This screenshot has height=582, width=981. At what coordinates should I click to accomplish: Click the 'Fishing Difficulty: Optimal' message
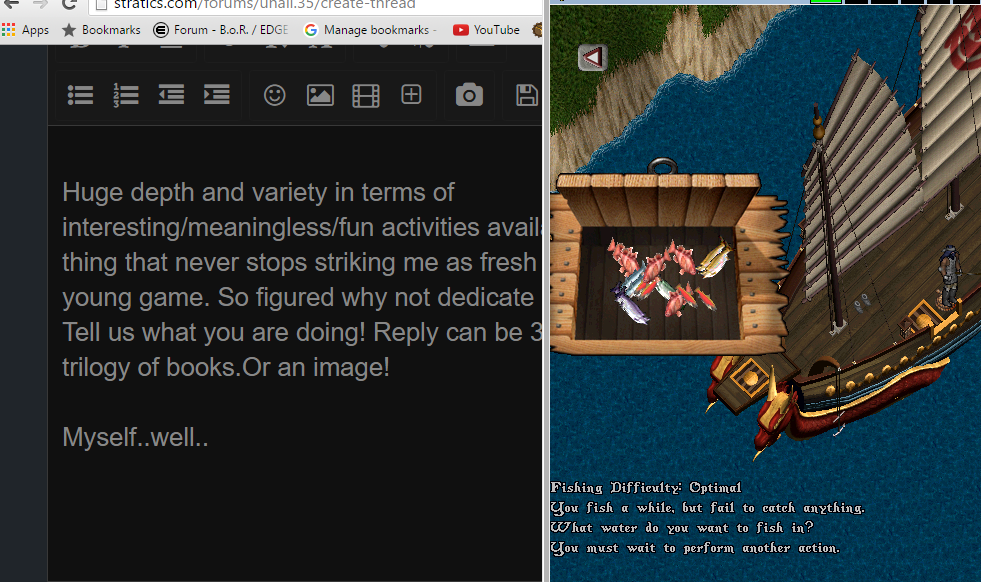click(646, 488)
